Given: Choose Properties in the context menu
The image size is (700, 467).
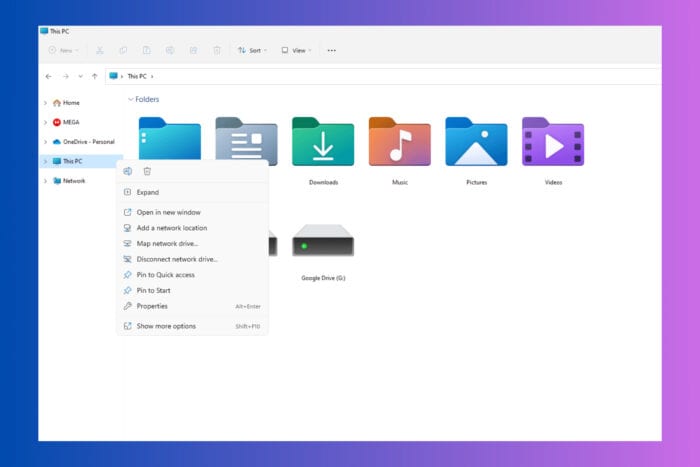Looking at the screenshot, I should pos(192,306).
